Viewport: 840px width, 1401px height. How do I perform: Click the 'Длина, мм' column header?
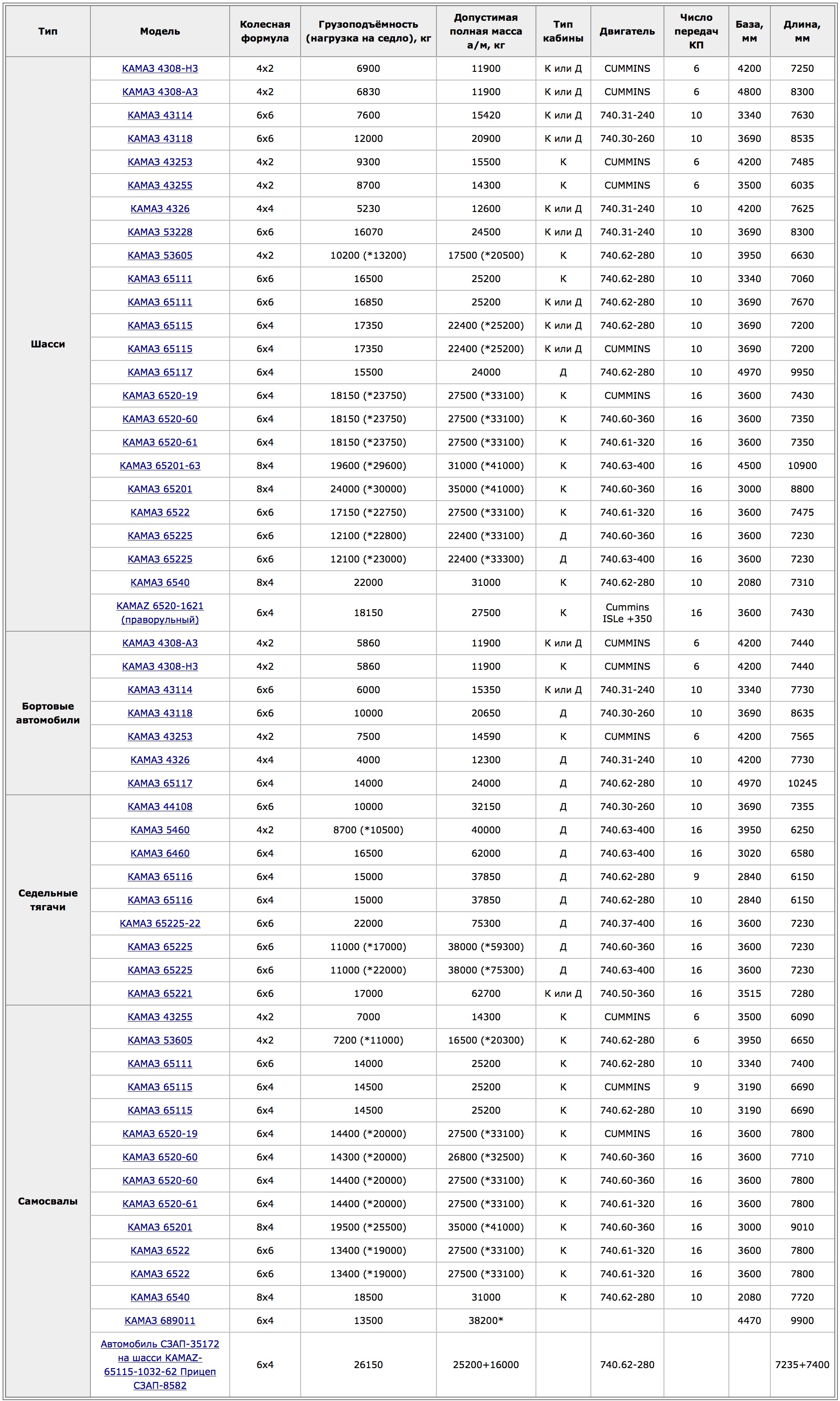point(802,32)
